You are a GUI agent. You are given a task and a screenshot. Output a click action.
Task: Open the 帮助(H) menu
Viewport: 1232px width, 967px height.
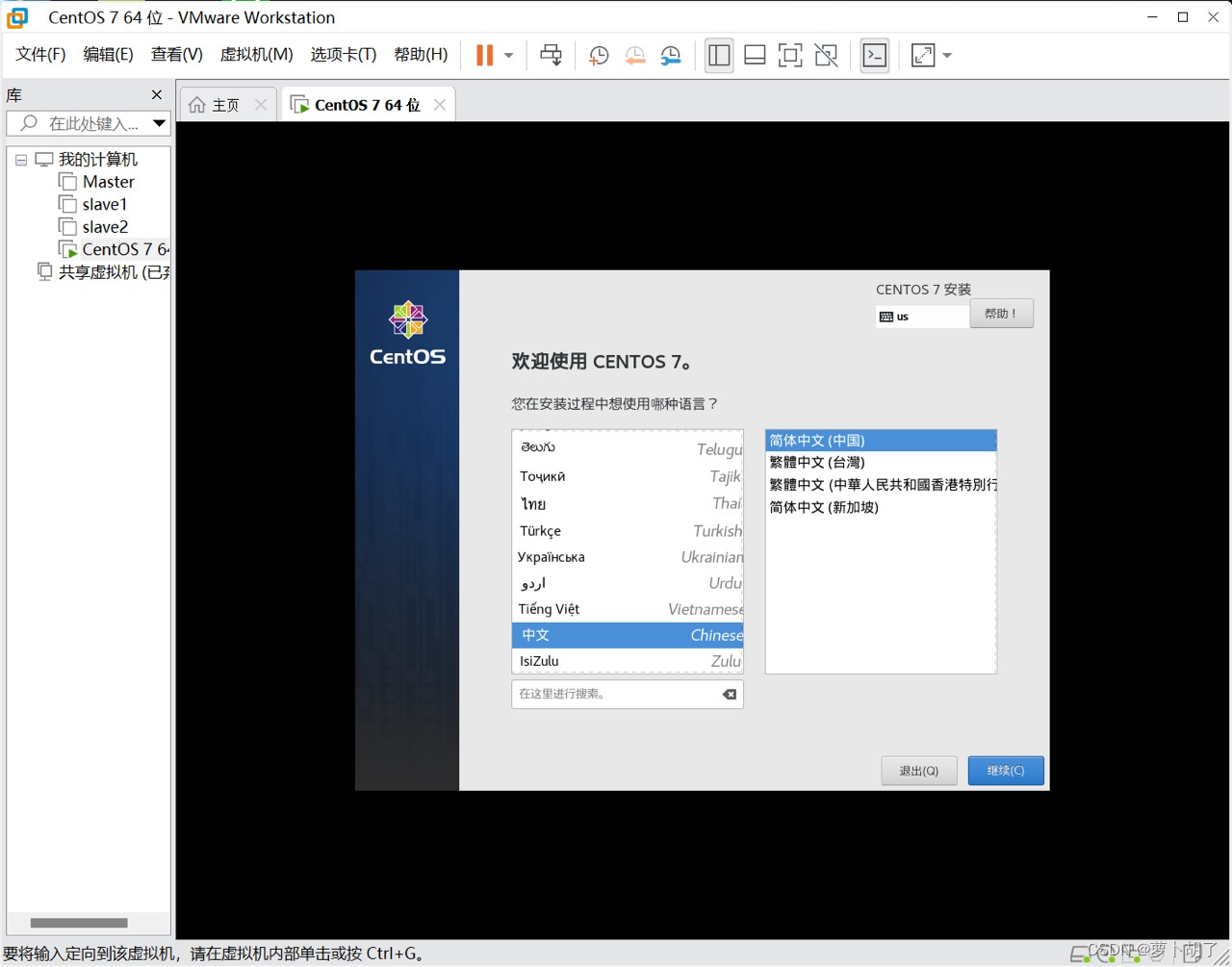point(421,55)
